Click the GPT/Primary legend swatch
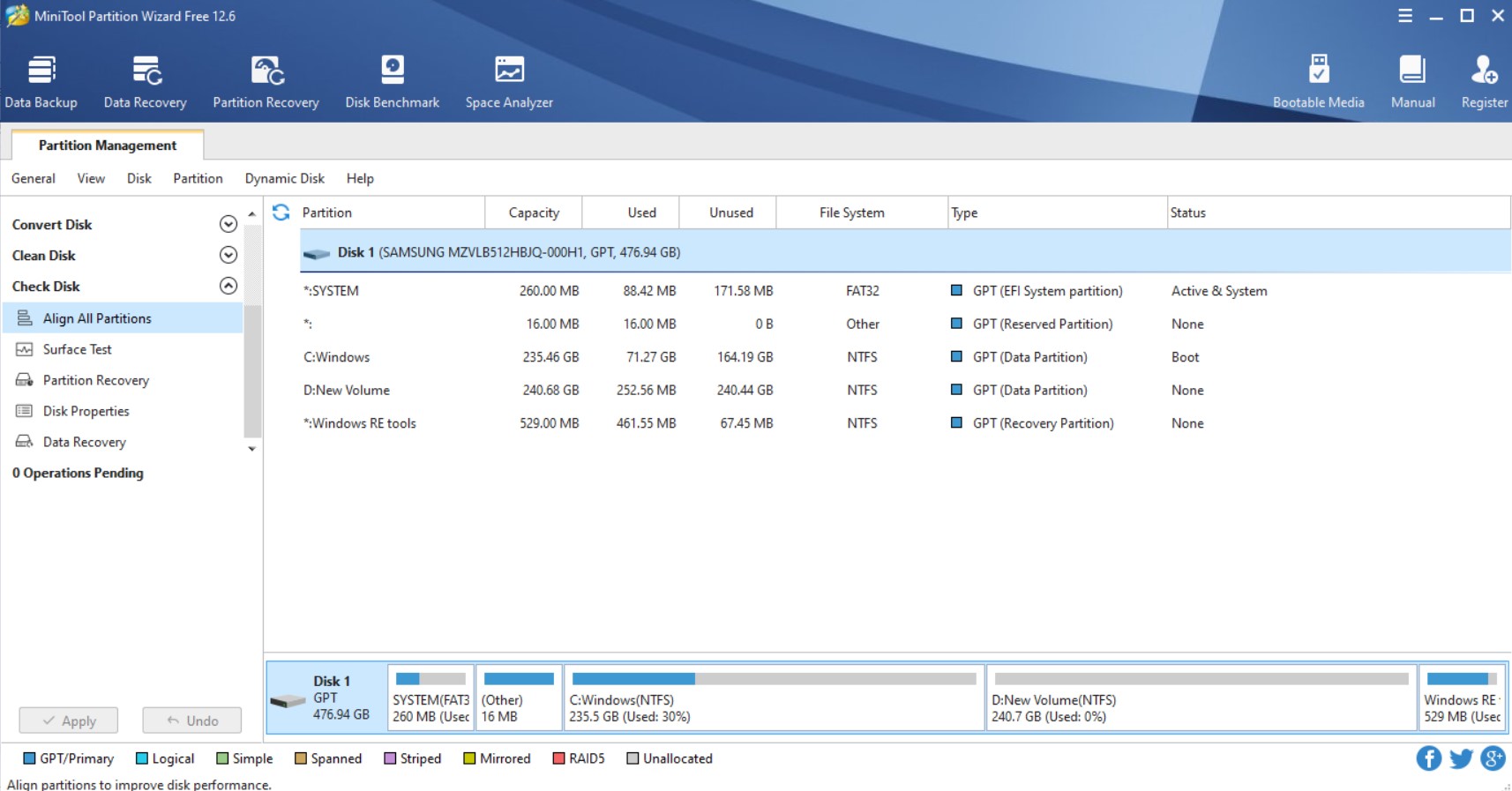This screenshot has width=1512, height=791. [x=29, y=758]
